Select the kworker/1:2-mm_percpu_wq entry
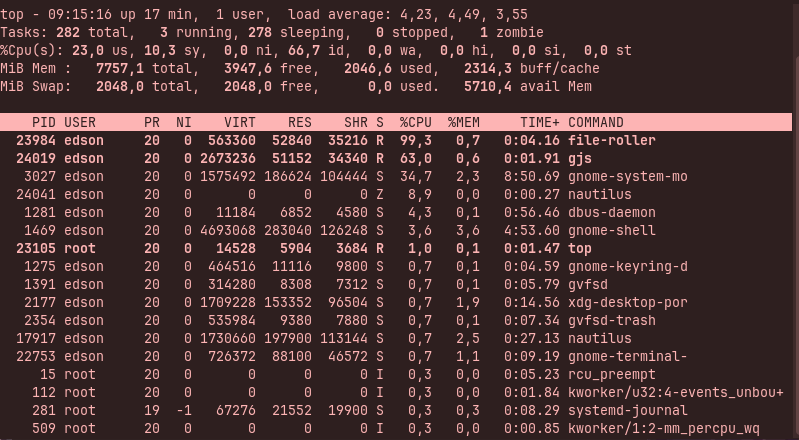 [663, 429]
